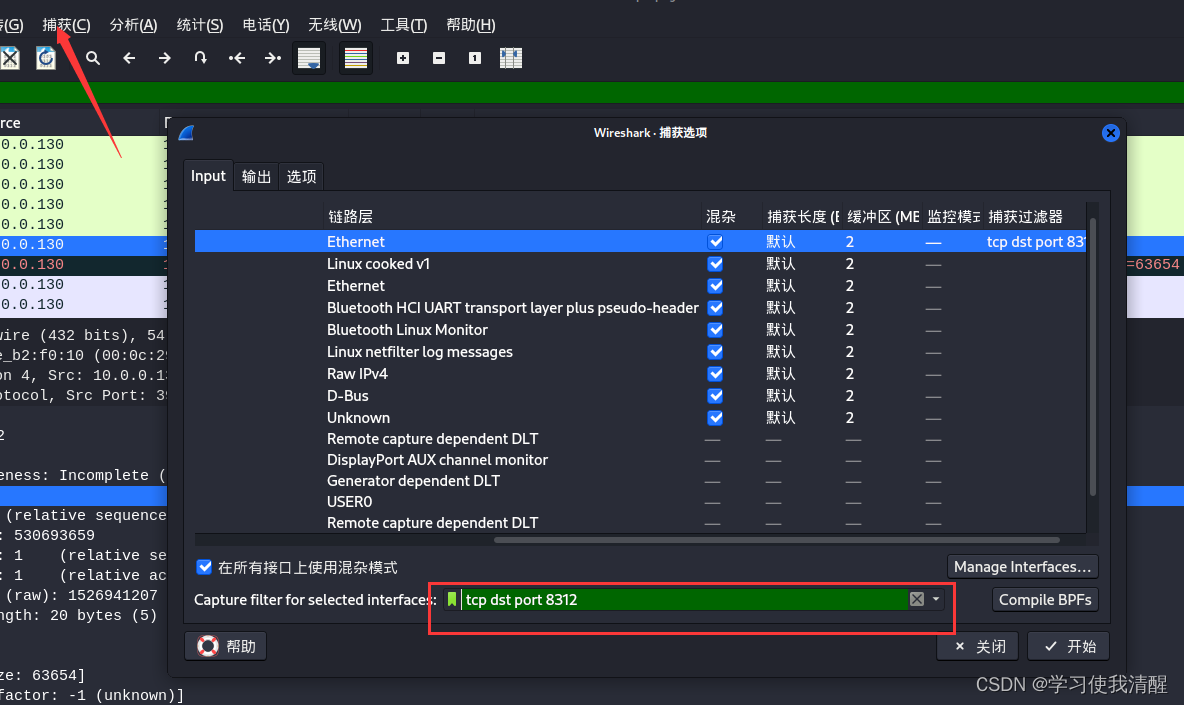Open the 统计(S) menu
The width and height of the screenshot is (1184, 705).
point(199,25)
